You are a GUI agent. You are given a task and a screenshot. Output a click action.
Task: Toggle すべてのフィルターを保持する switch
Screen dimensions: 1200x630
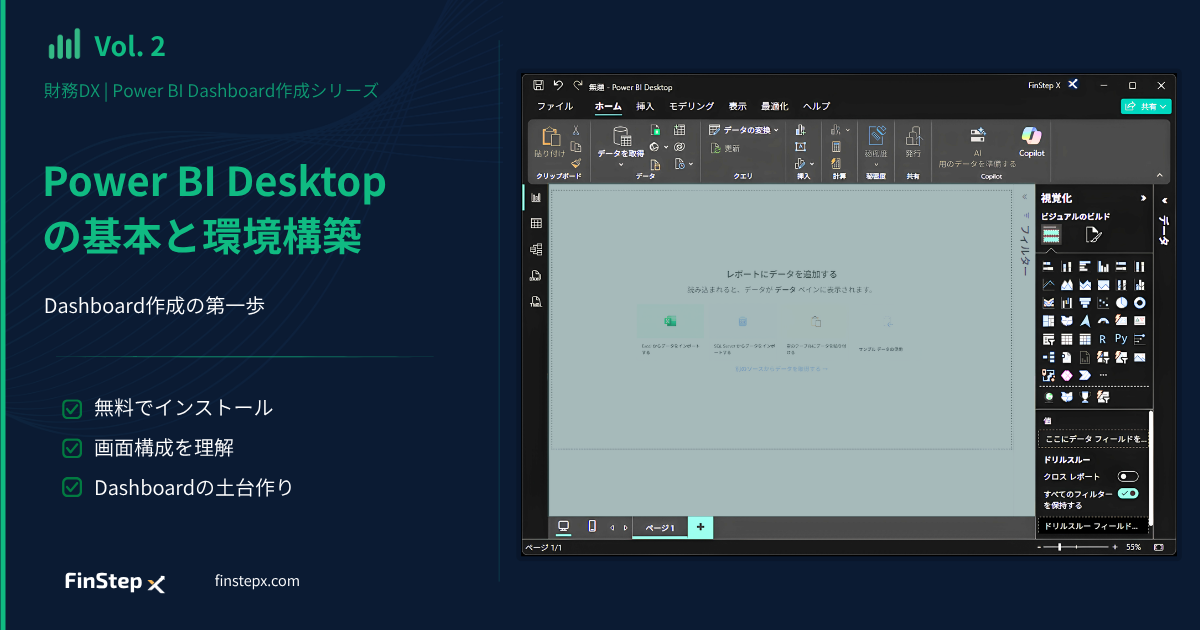coord(1128,493)
